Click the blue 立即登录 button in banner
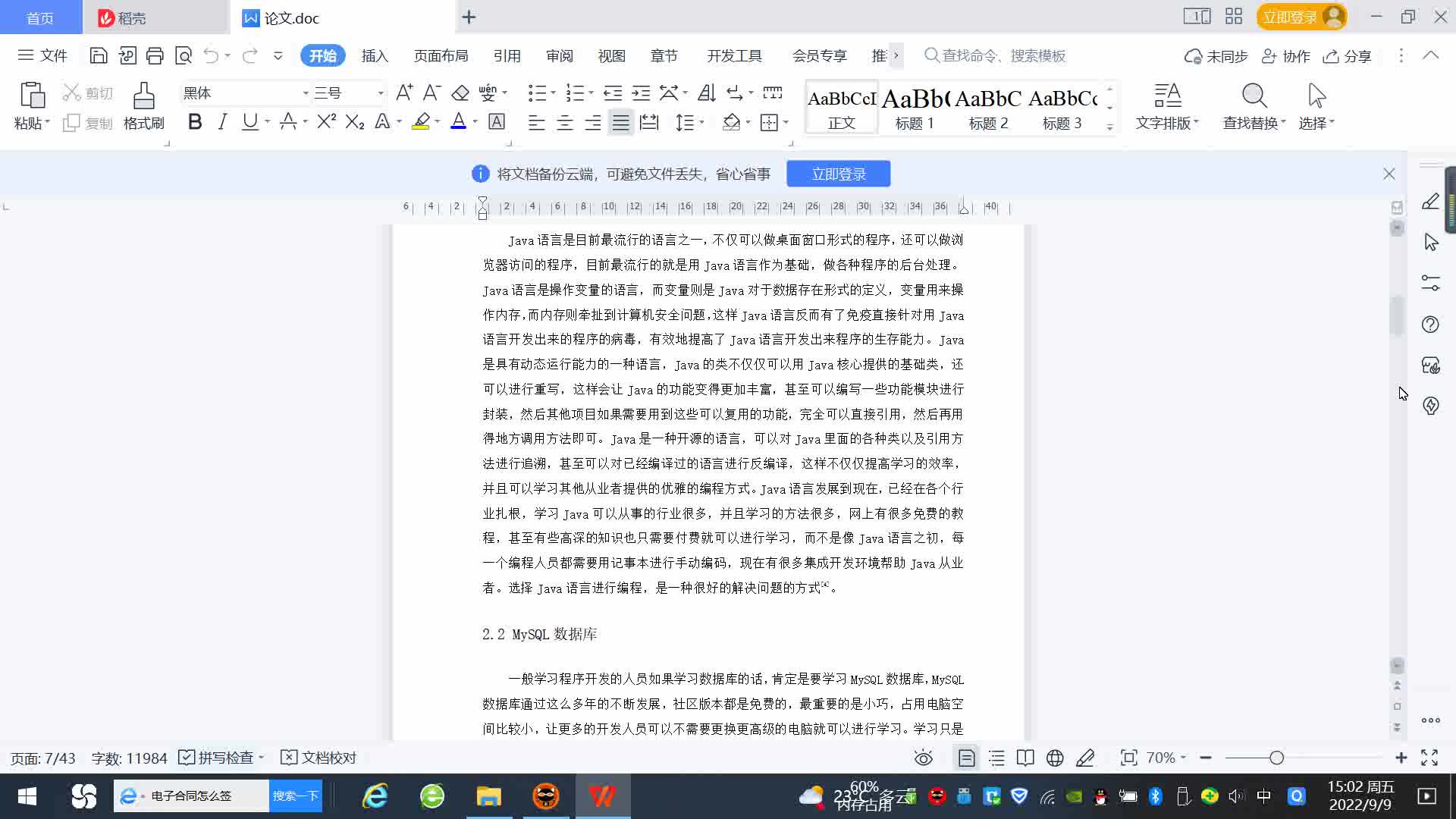The height and width of the screenshot is (819, 1456). coord(838,174)
